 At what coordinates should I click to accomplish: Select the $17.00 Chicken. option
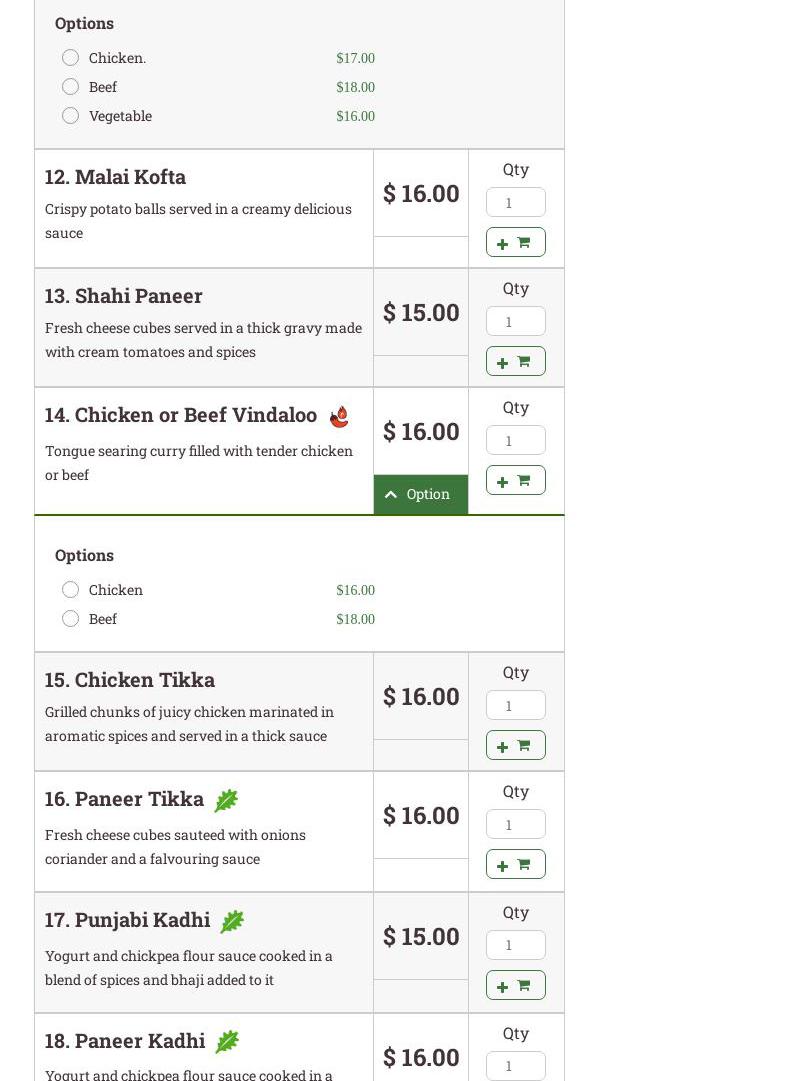pyautogui.click(x=70, y=58)
